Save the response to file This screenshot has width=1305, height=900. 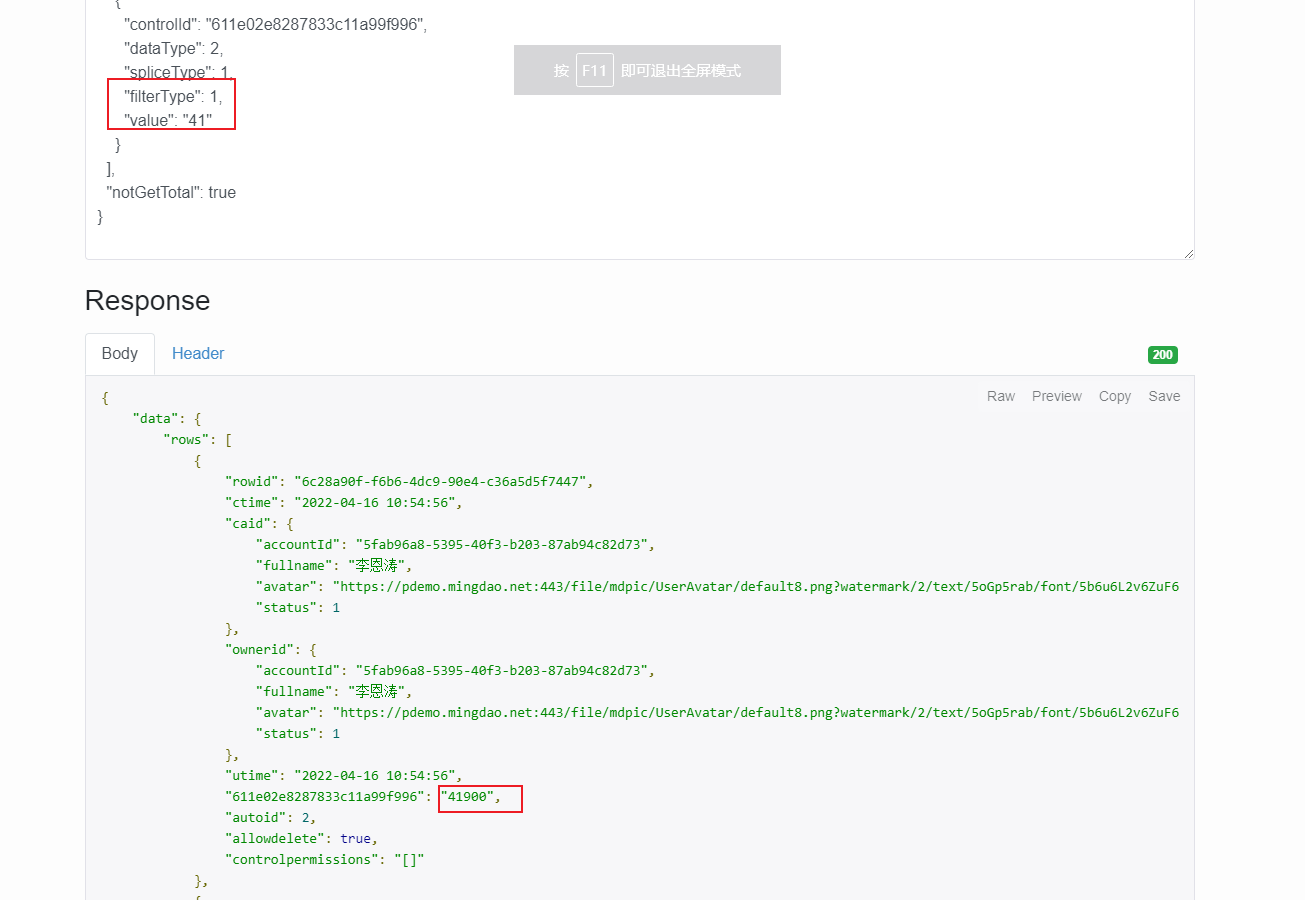click(1164, 396)
